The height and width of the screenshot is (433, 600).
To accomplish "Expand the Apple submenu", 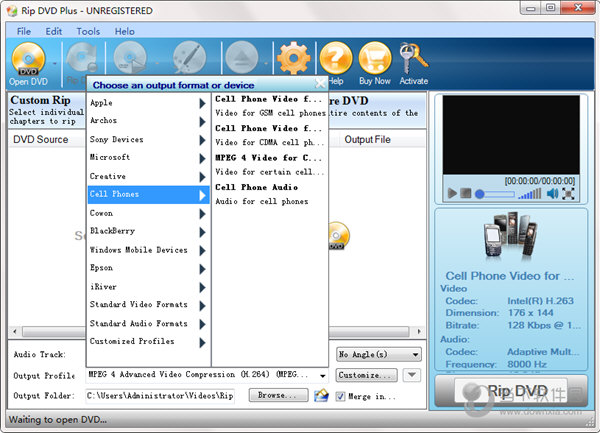I will 148,103.
